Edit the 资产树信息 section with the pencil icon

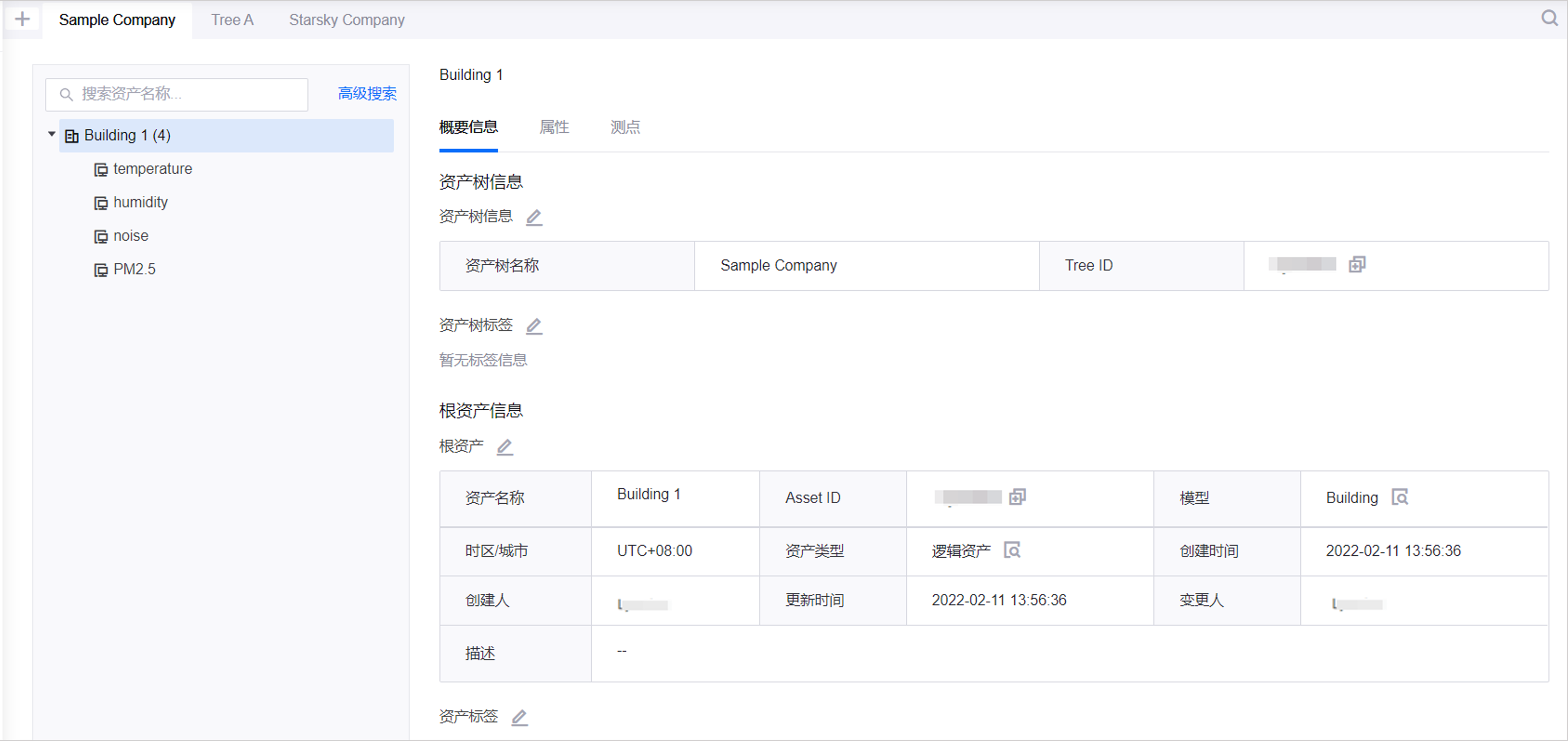(x=534, y=217)
